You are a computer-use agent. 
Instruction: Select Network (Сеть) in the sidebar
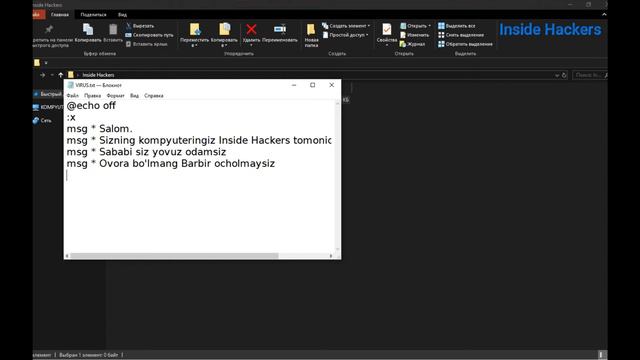42,120
